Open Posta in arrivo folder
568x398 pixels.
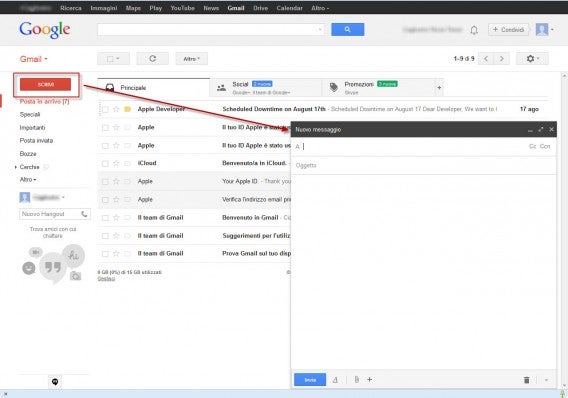44,101
